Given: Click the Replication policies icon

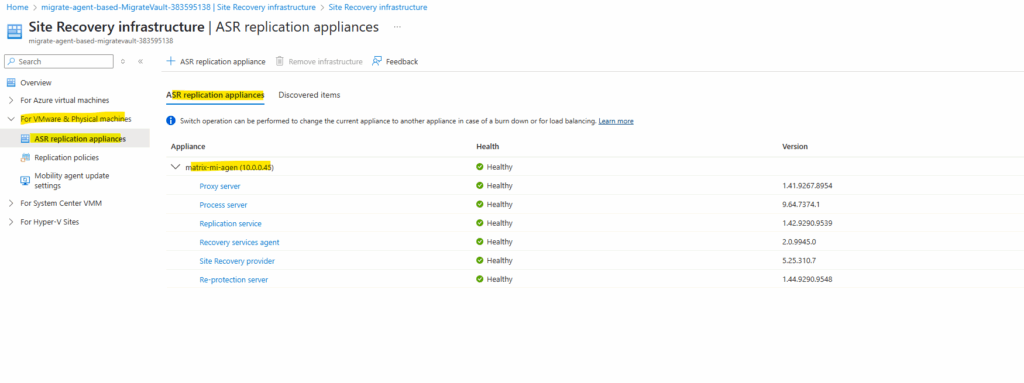Looking at the screenshot, I should (x=25, y=158).
